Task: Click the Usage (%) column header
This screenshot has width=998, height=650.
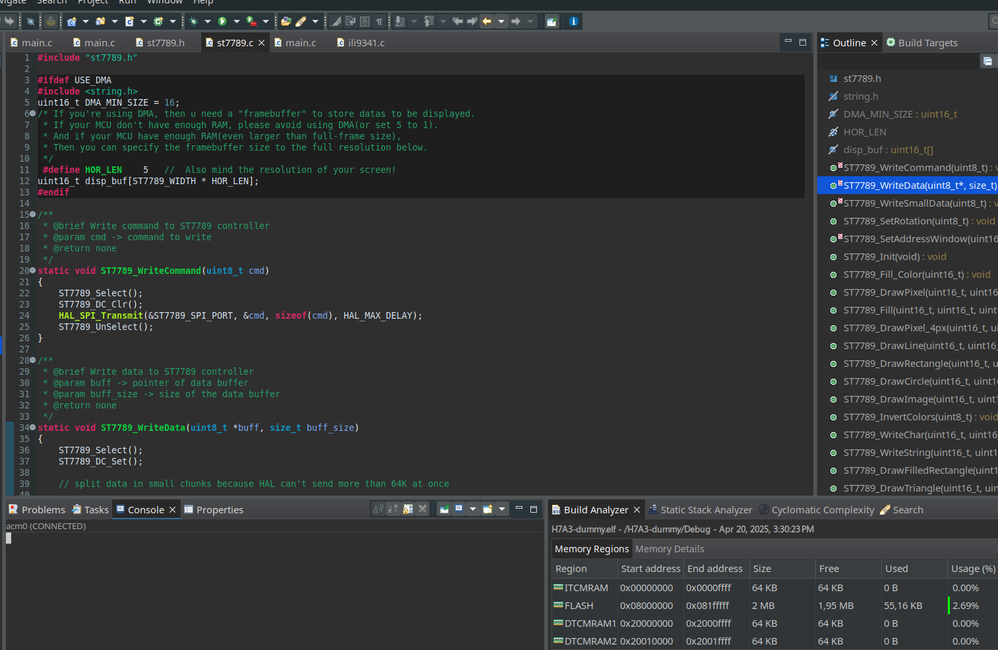Action: click(x=973, y=569)
